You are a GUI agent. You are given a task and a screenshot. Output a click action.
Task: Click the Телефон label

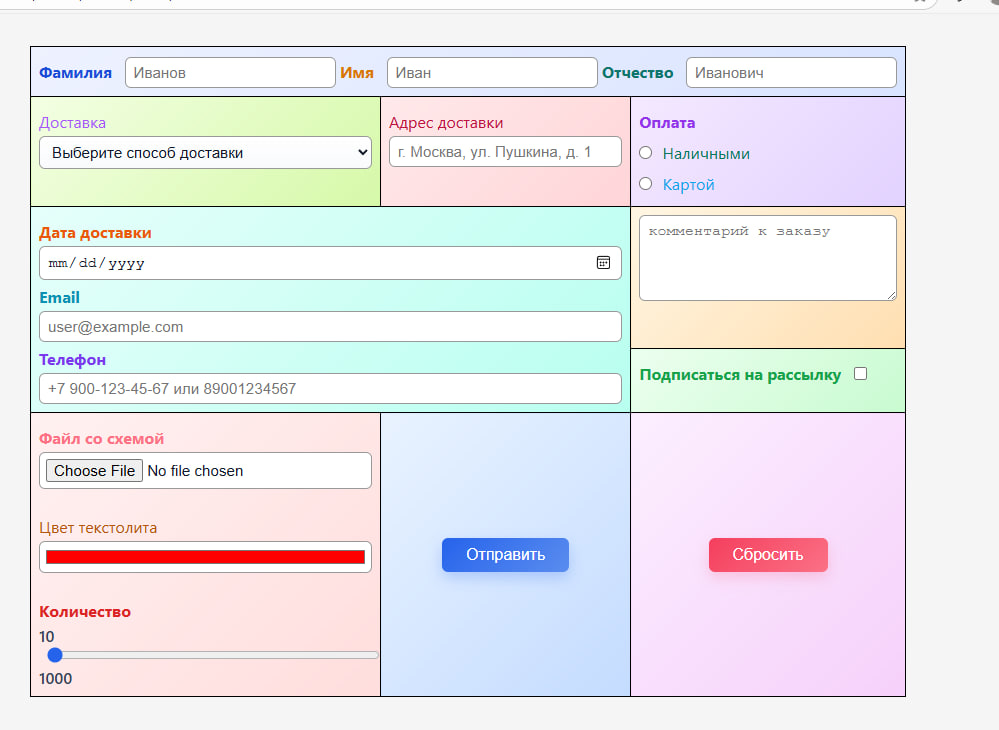(73, 360)
